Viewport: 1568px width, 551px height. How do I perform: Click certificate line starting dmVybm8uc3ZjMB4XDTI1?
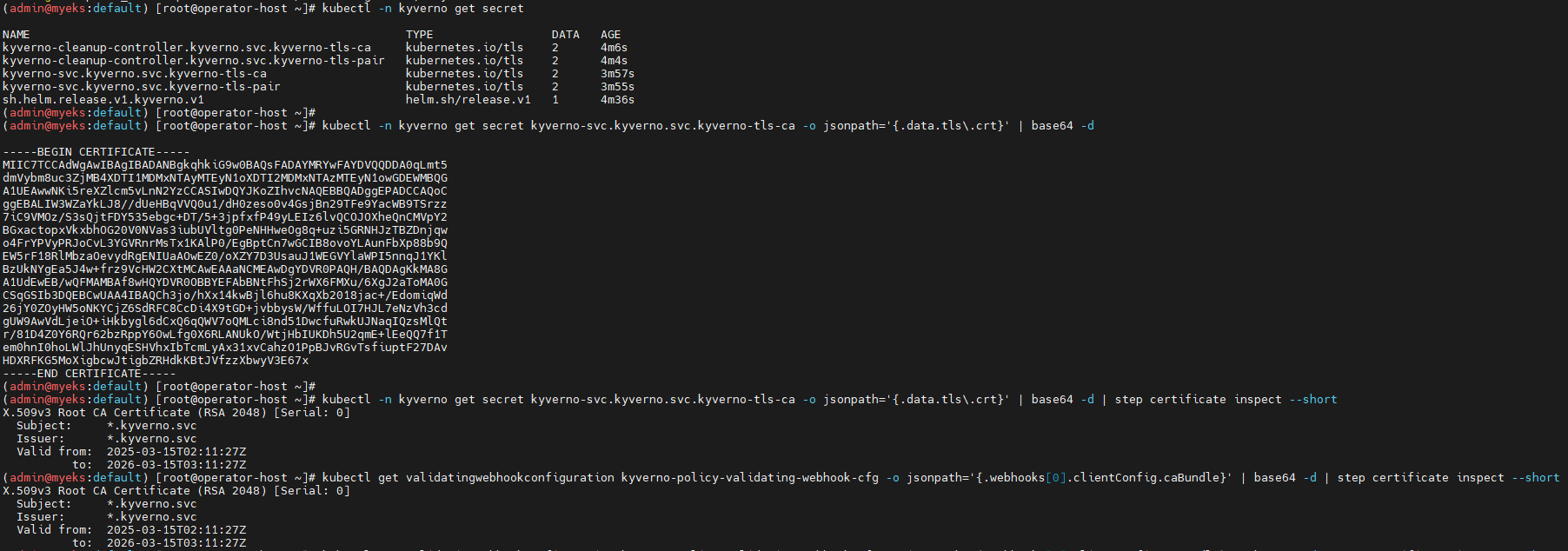225,178
